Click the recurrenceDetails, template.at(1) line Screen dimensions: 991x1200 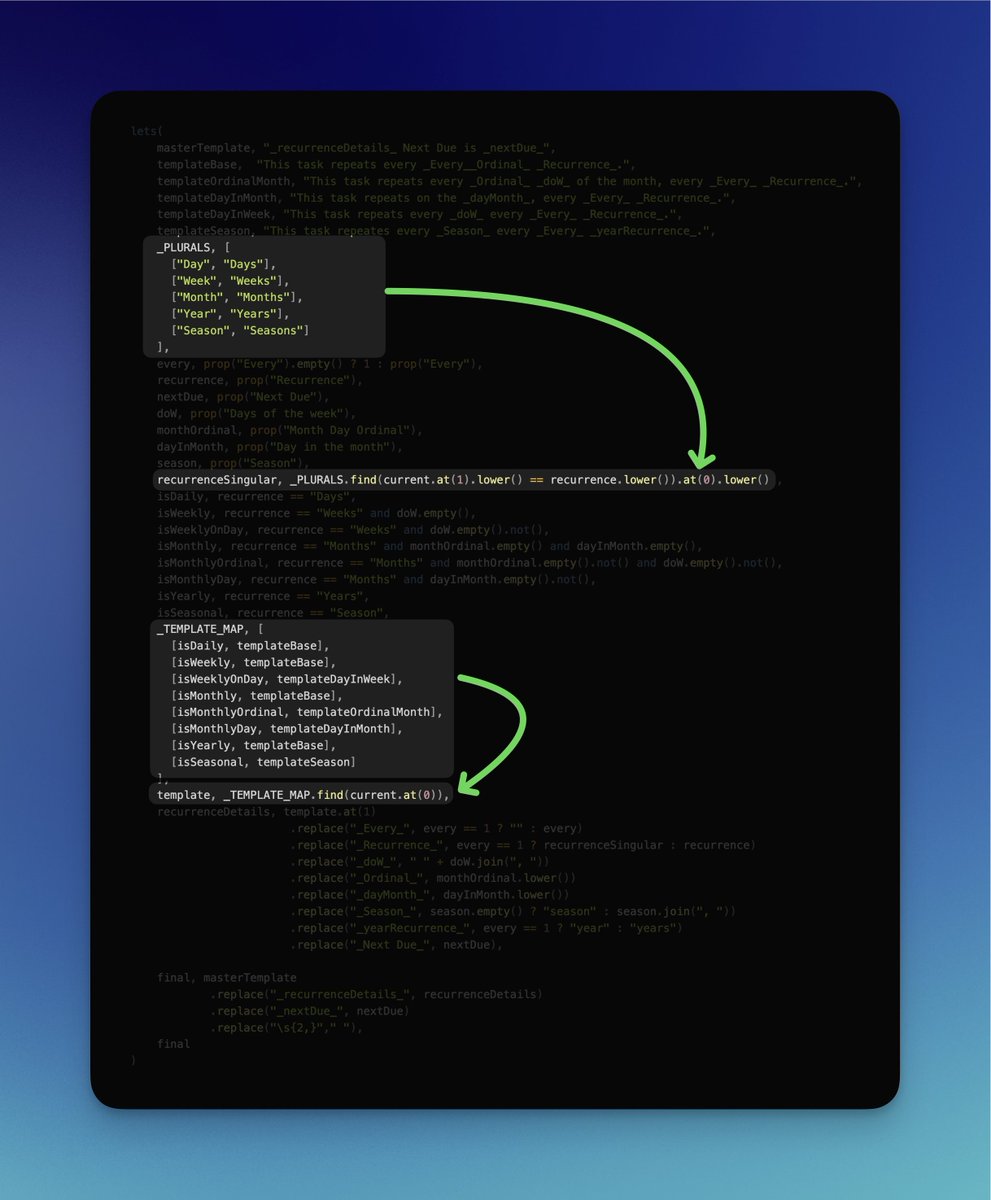click(x=266, y=811)
